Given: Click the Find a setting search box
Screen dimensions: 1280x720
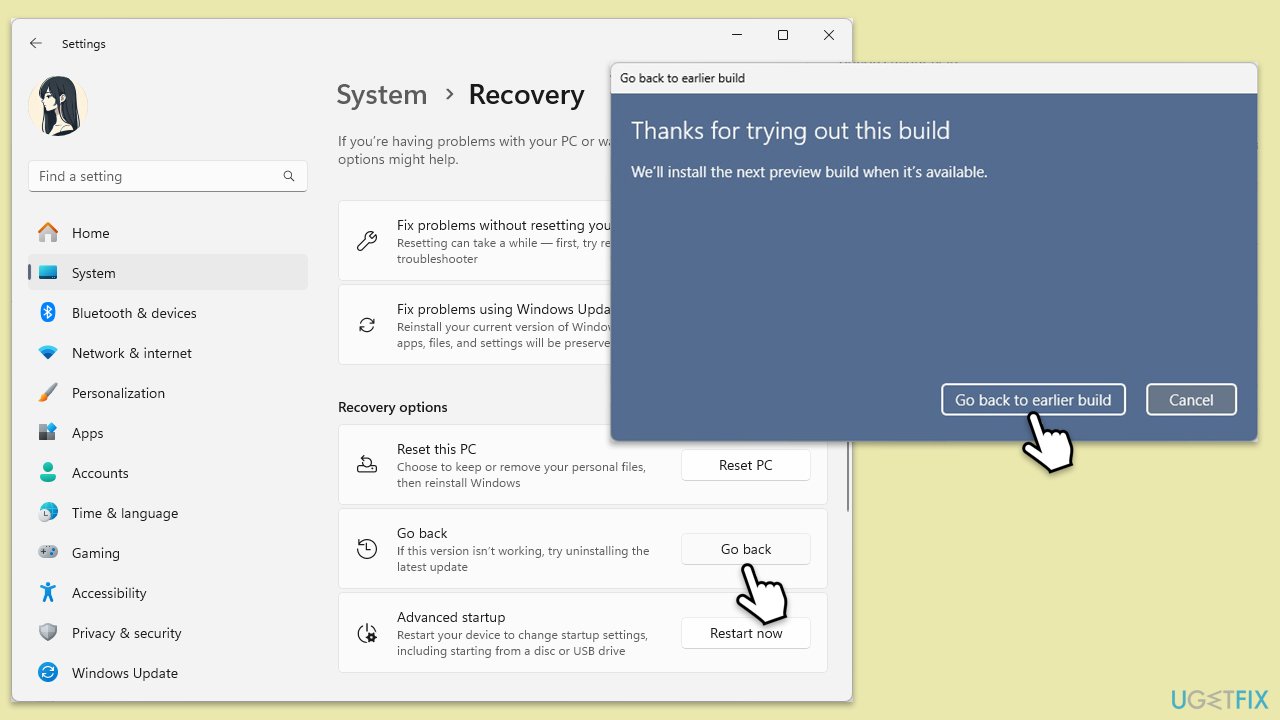Looking at the screenshot, I should pos(160,176).
